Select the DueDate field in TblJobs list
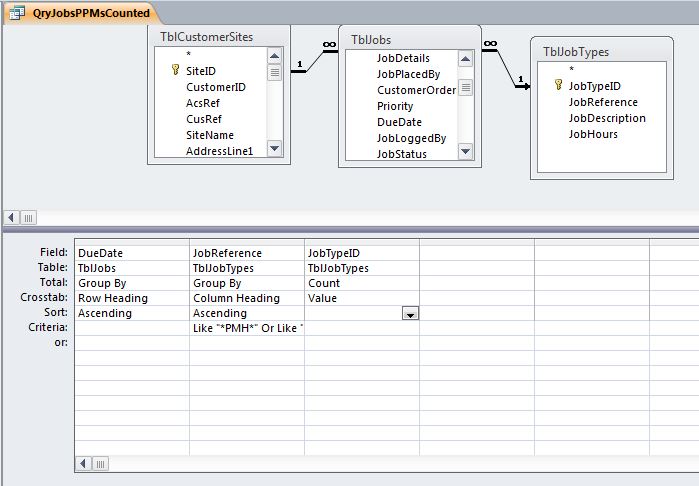The height and width of the screenshot is (486, 699). coord(399,122)
